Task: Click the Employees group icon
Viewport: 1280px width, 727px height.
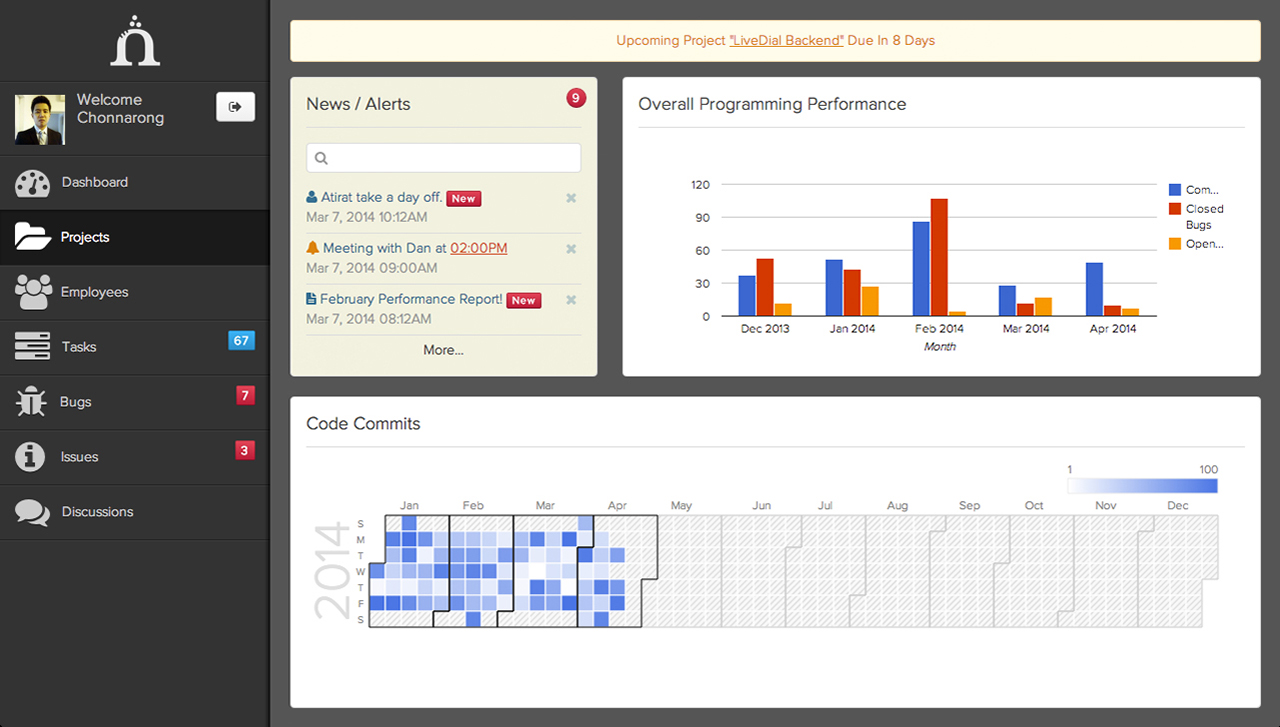Action: pyautogui.click(x=33, y=292)
